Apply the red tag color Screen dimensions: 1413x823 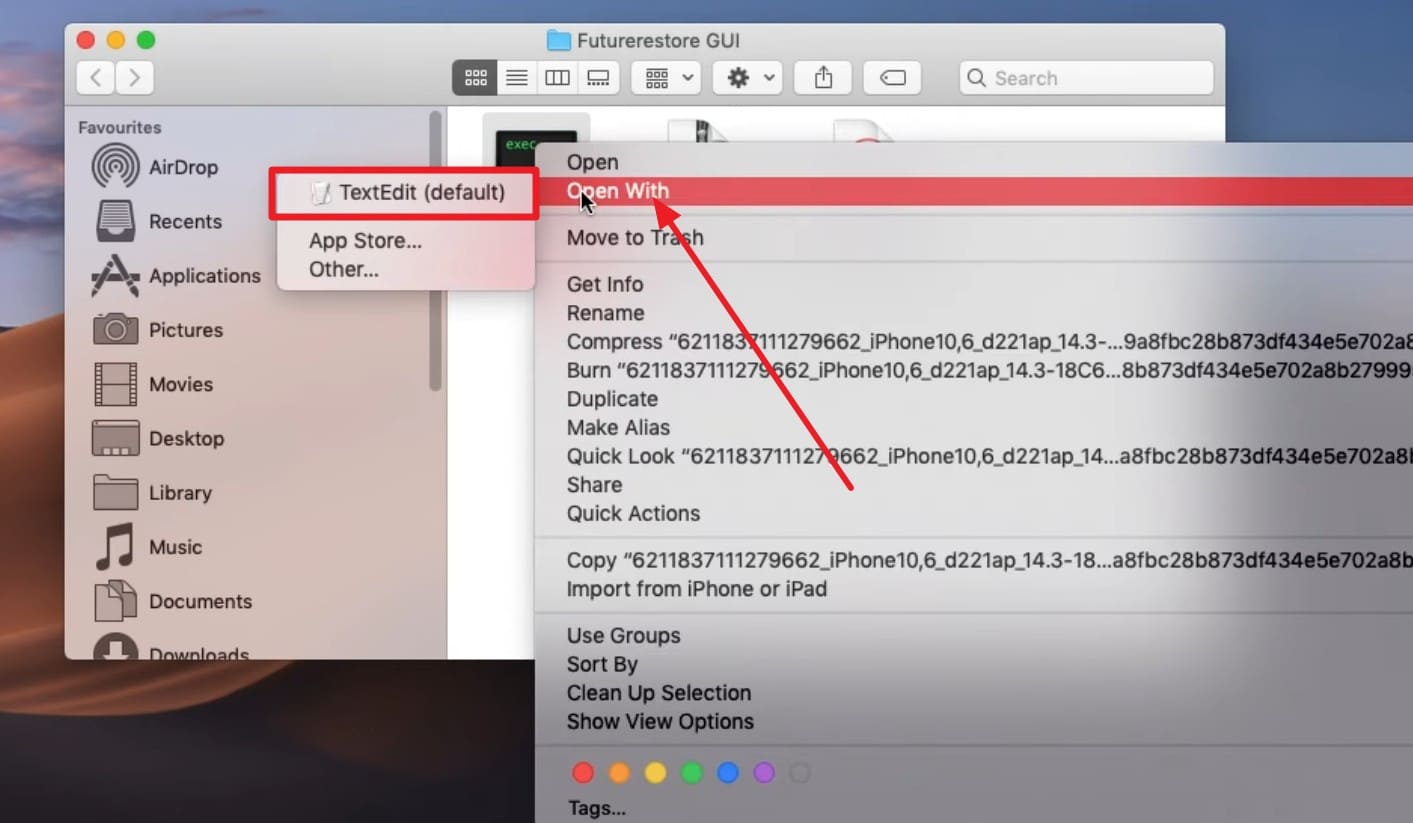pos(583,772)
